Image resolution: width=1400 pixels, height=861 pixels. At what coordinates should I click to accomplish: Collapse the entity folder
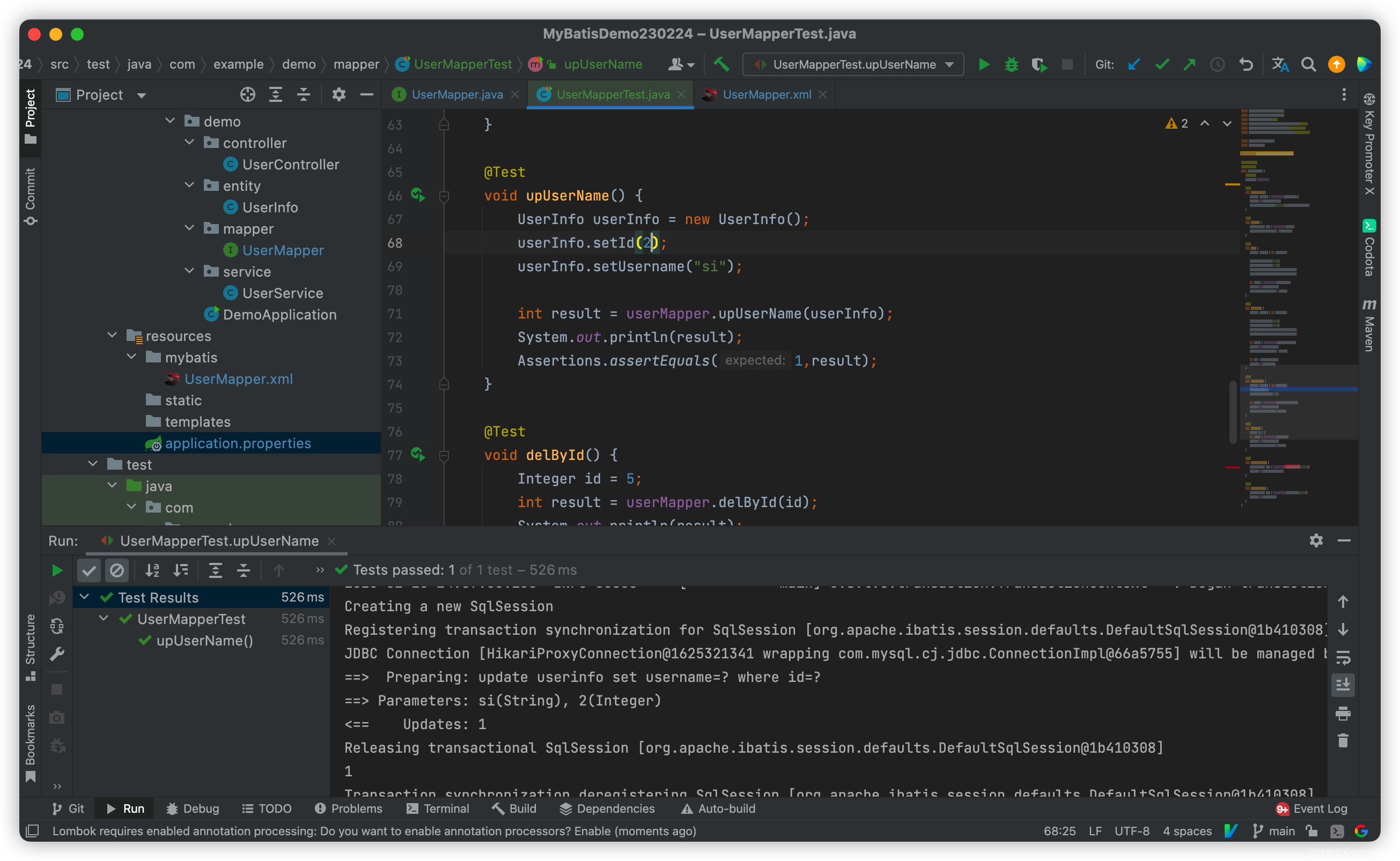click(189, 185)
